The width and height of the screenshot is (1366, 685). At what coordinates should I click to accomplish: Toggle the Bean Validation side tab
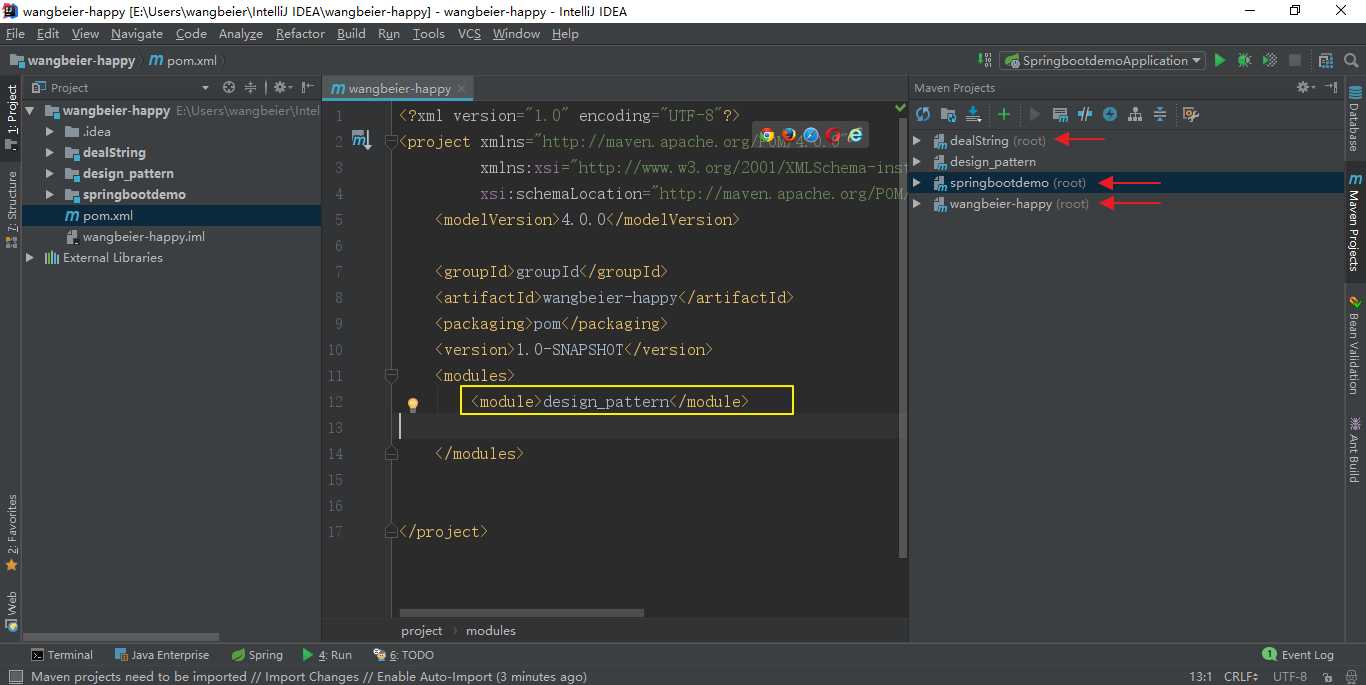coord(1354,346)
